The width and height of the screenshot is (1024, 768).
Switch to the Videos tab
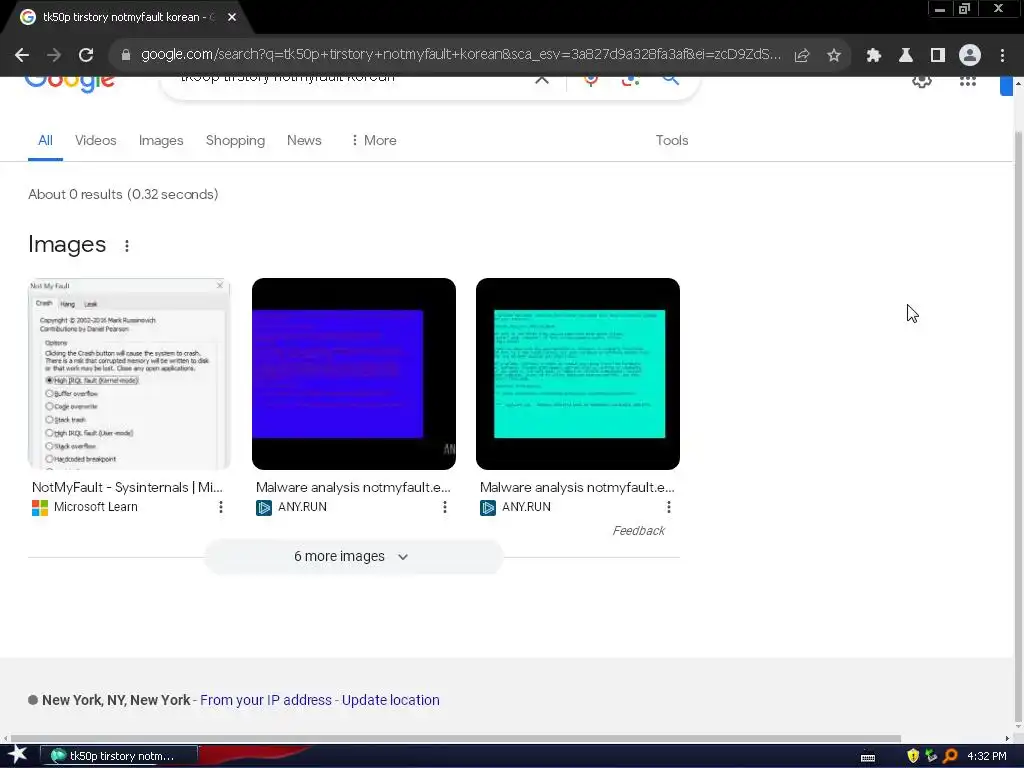point(95,140)
